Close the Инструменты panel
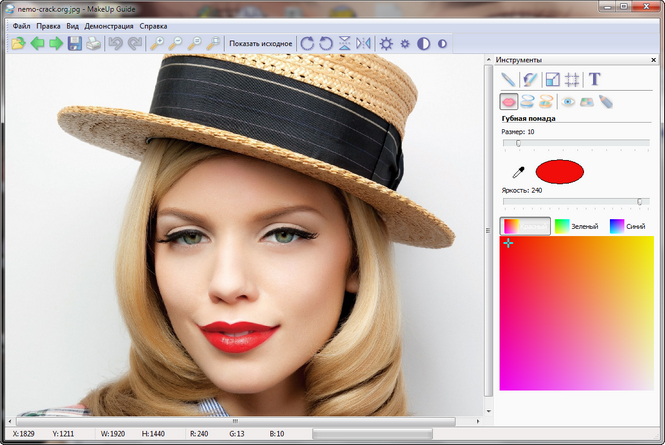Image resolution: width=665 pixels, height=445 pixels. (656, 60)
